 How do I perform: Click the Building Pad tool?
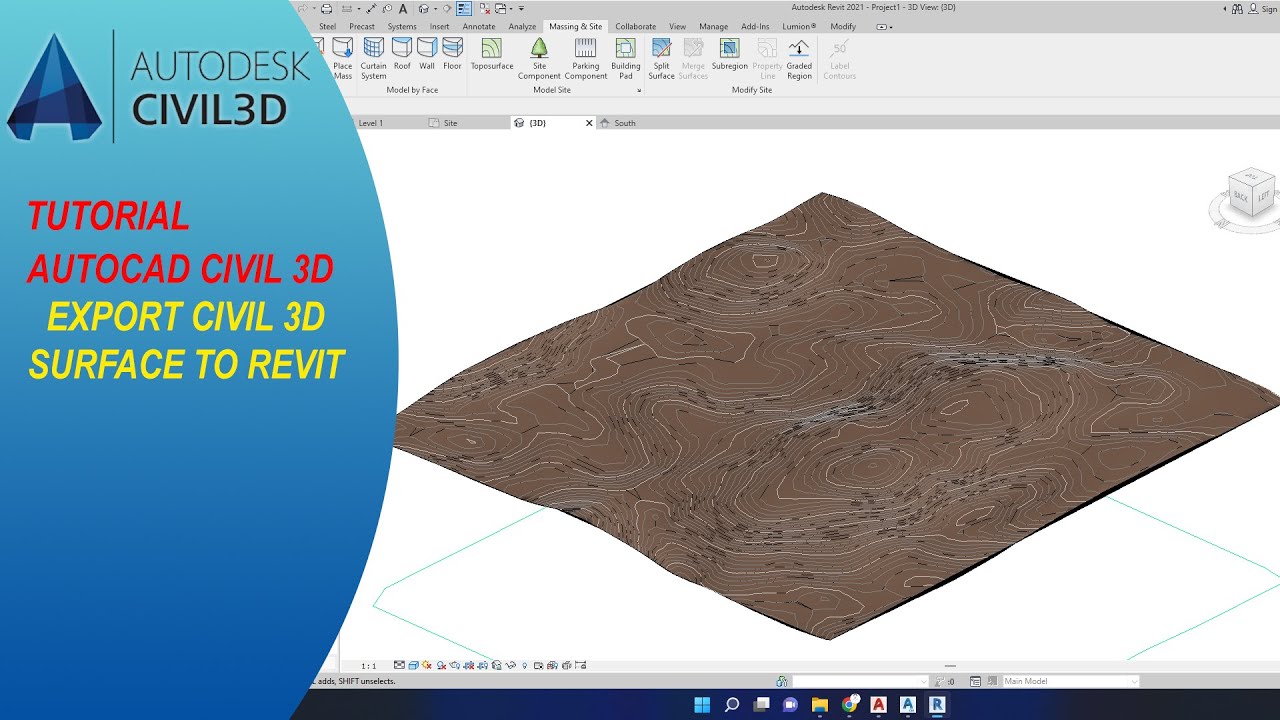[x=626, y=58]
